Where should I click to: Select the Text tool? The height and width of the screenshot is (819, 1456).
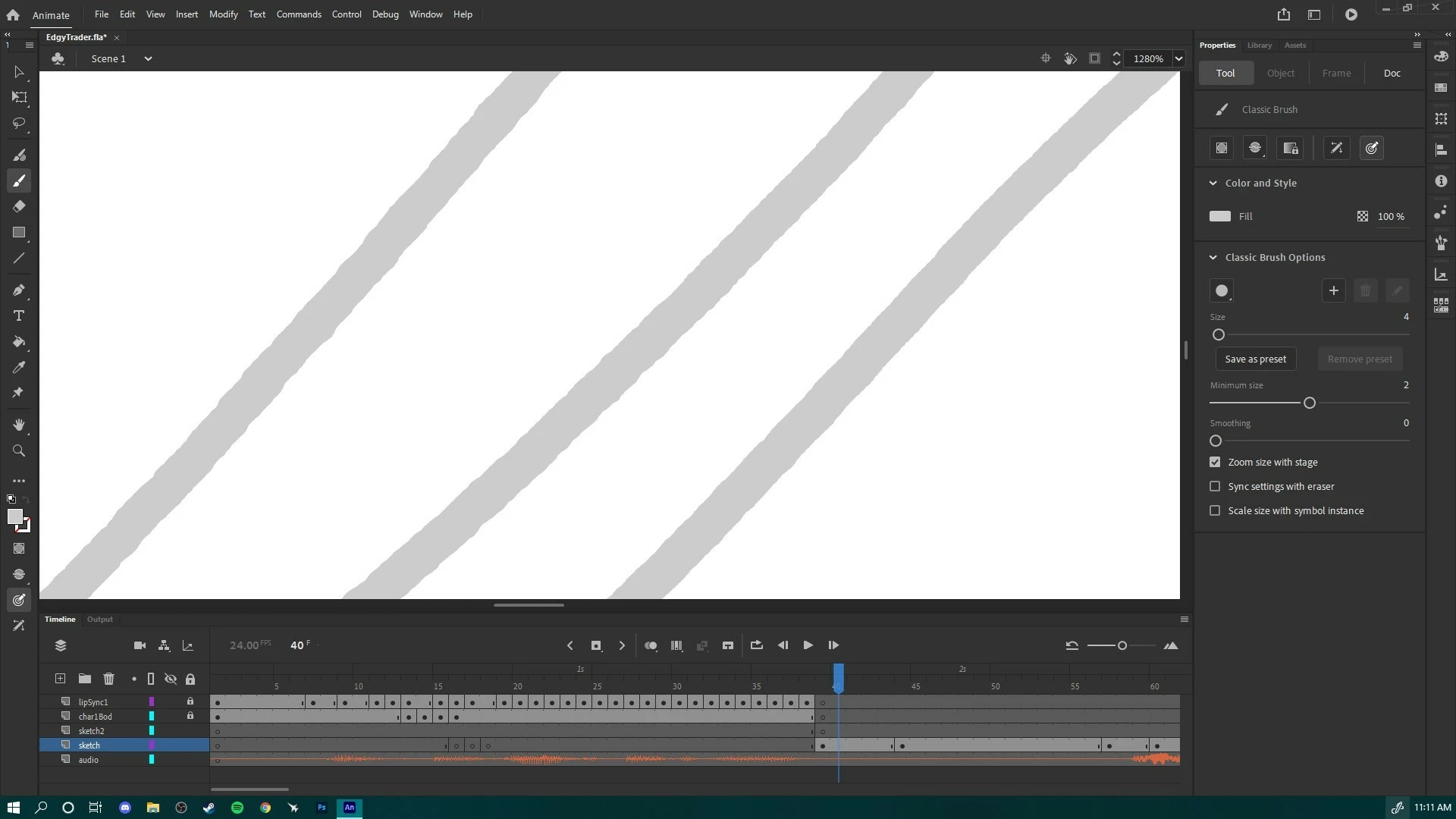coord(19,315)
